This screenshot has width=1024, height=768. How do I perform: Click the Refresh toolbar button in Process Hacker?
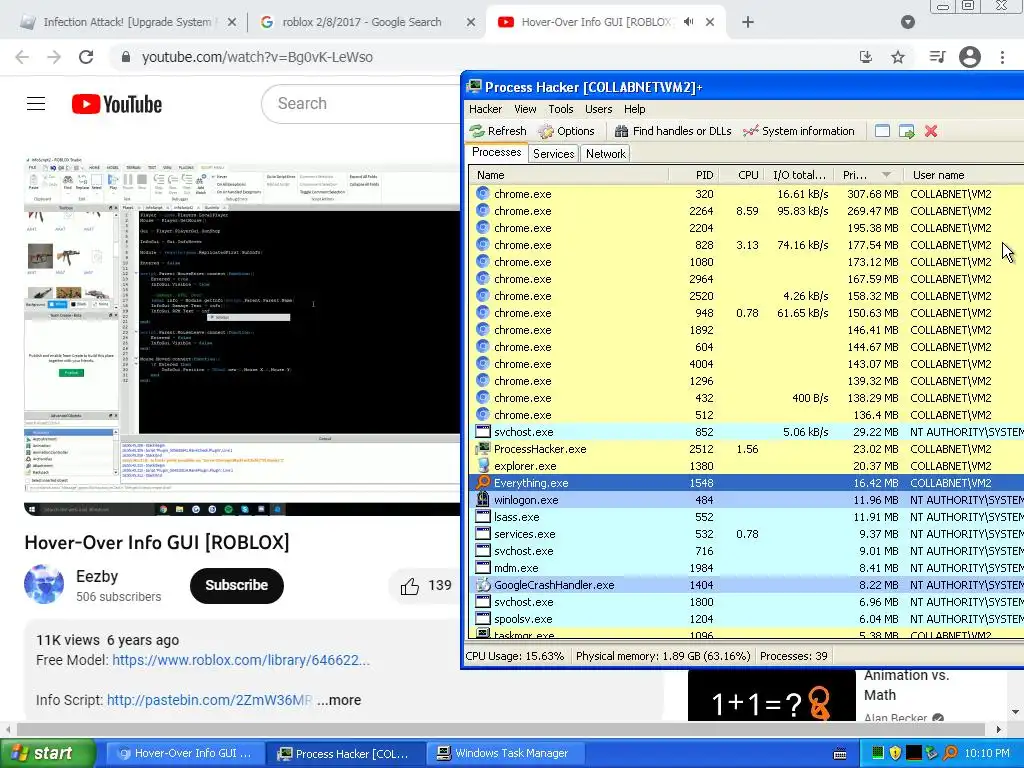tap(498, 131)
